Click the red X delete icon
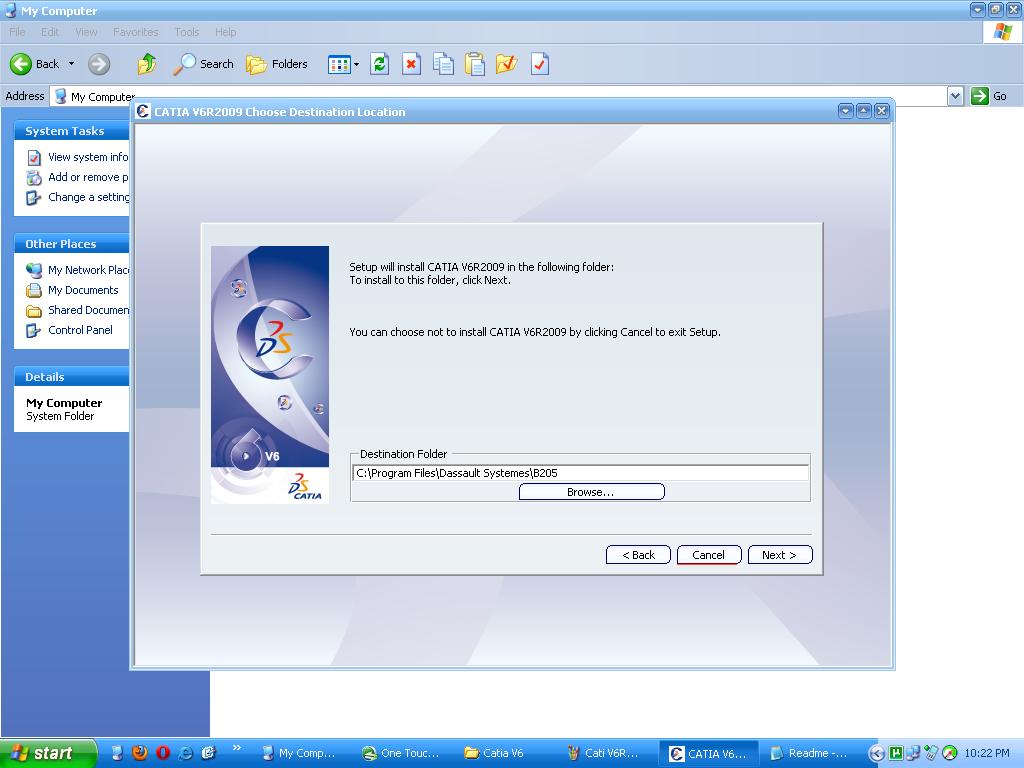This screenshot has height=768, width=1024. click(x=411, y=64)
